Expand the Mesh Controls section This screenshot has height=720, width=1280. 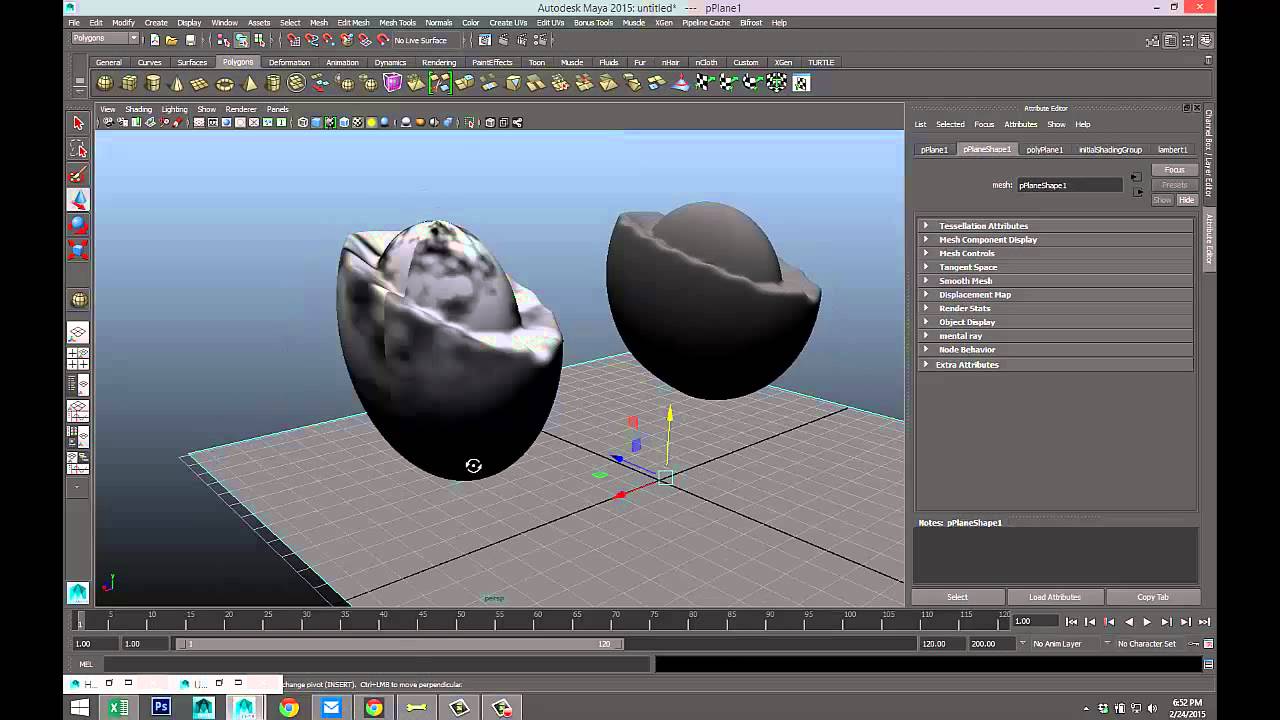[1055, 253]
